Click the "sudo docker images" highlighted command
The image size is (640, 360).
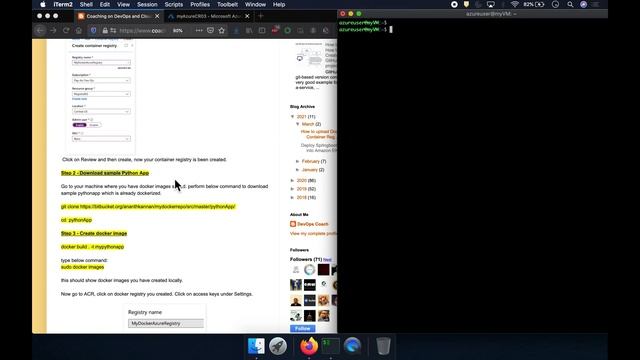point(82,267)
